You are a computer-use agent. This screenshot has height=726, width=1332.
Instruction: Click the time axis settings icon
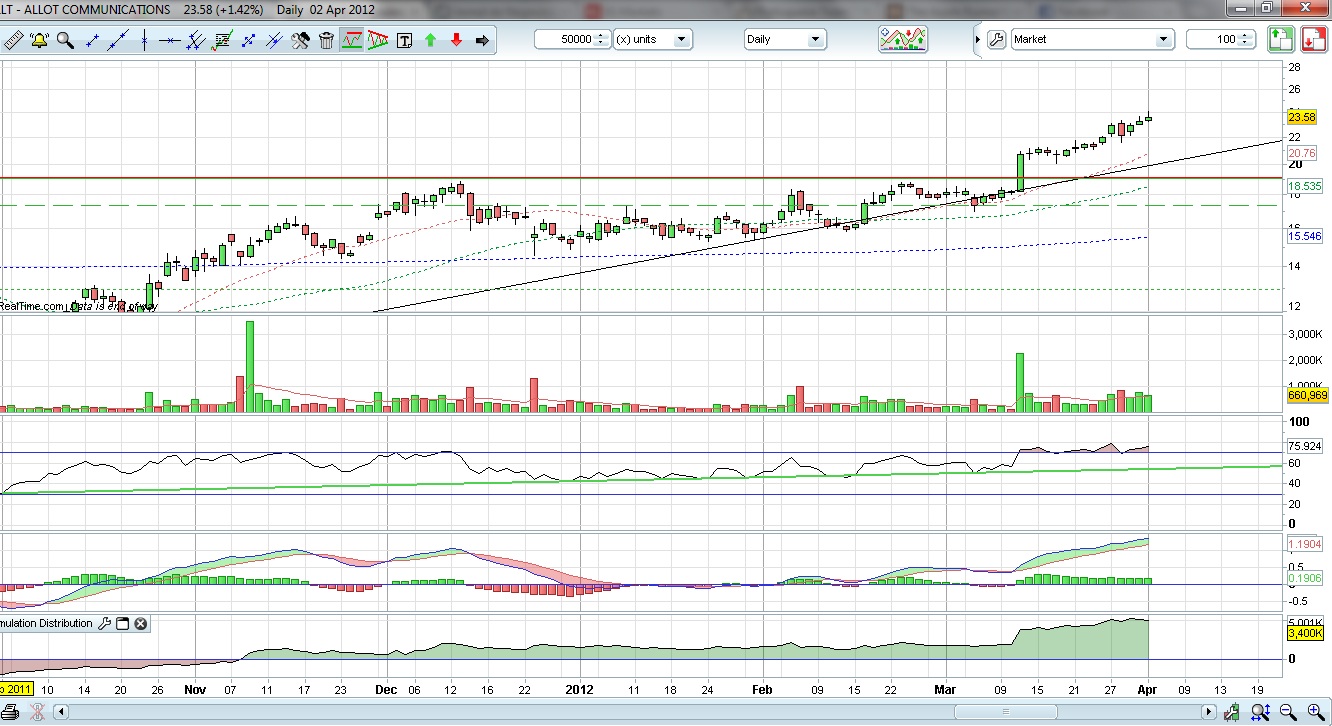(x=1232, y=711)
